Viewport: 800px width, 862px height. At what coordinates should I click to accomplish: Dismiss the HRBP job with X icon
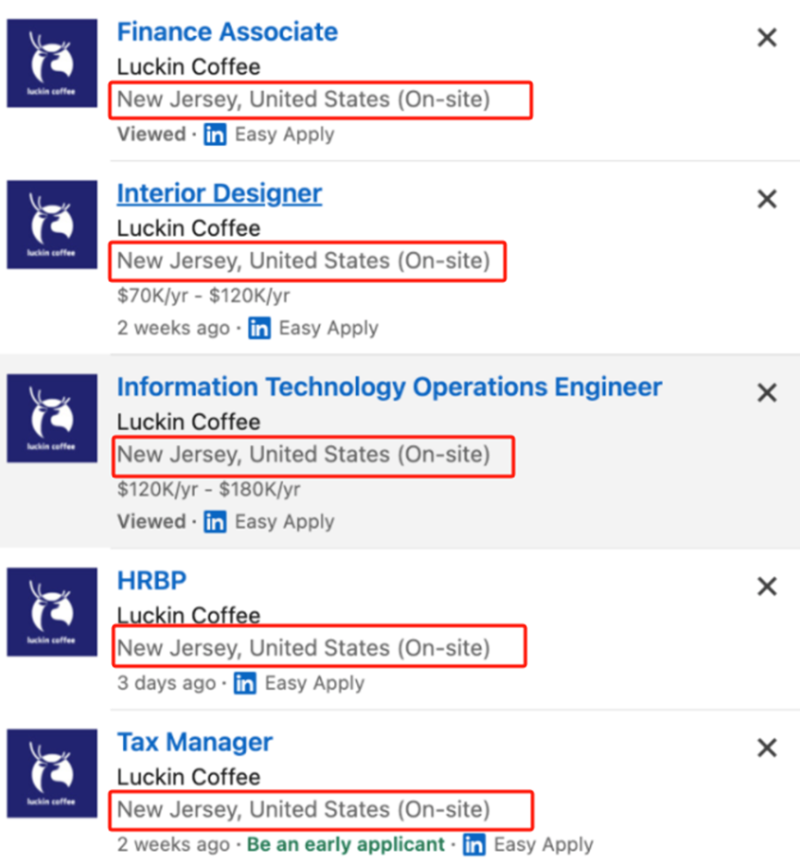767,586
